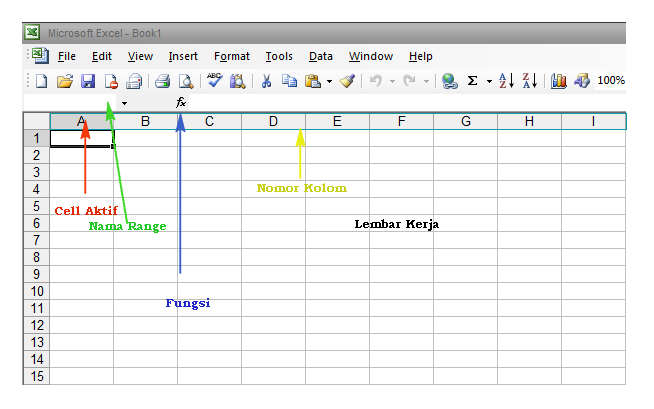Sort Descending Z to A icon
Viewport: 654px width, 409px height.
[530, 80]
